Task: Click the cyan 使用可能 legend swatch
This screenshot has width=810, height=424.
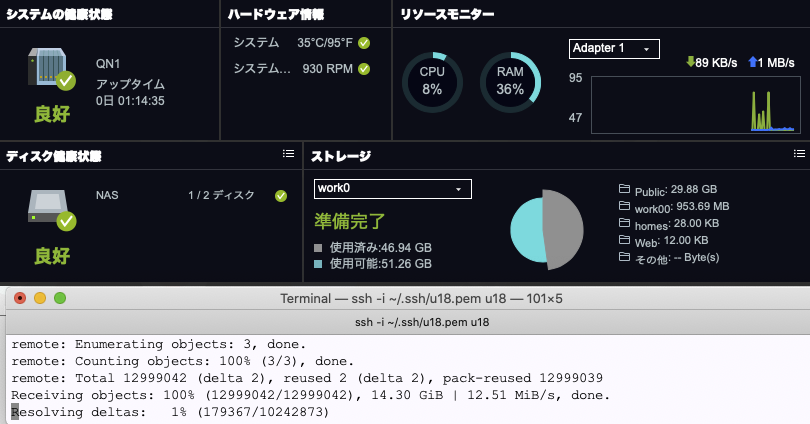Action: coord(319,264)
